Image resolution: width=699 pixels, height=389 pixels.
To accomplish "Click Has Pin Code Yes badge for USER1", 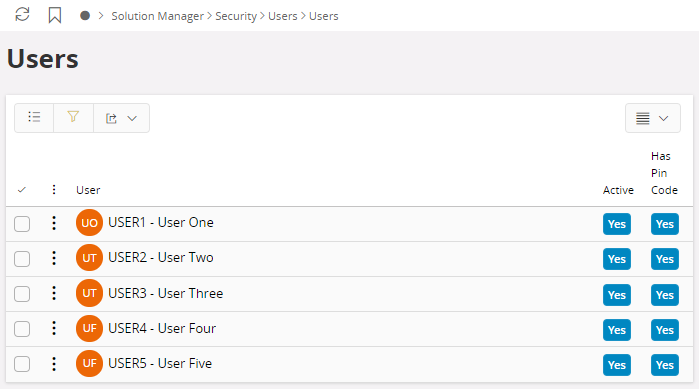I will pos(665,224).
